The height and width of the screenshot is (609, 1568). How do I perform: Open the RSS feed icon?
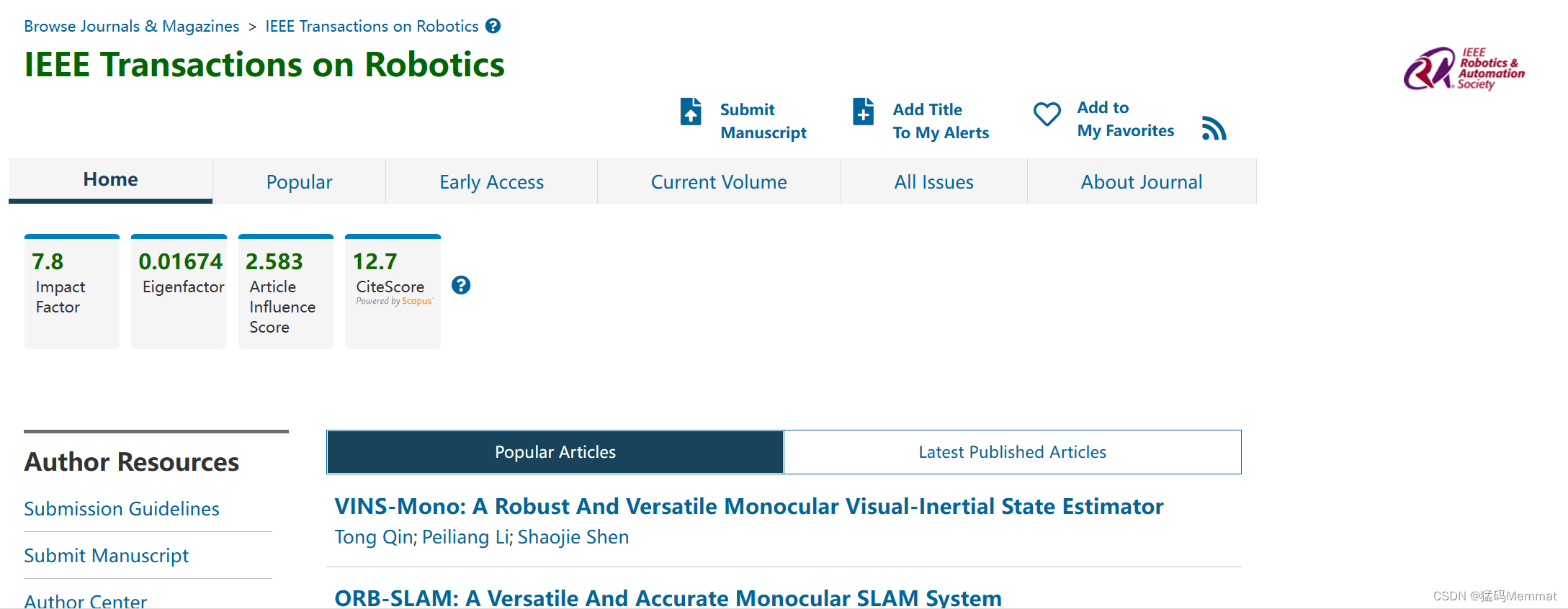coord(1214,127)
